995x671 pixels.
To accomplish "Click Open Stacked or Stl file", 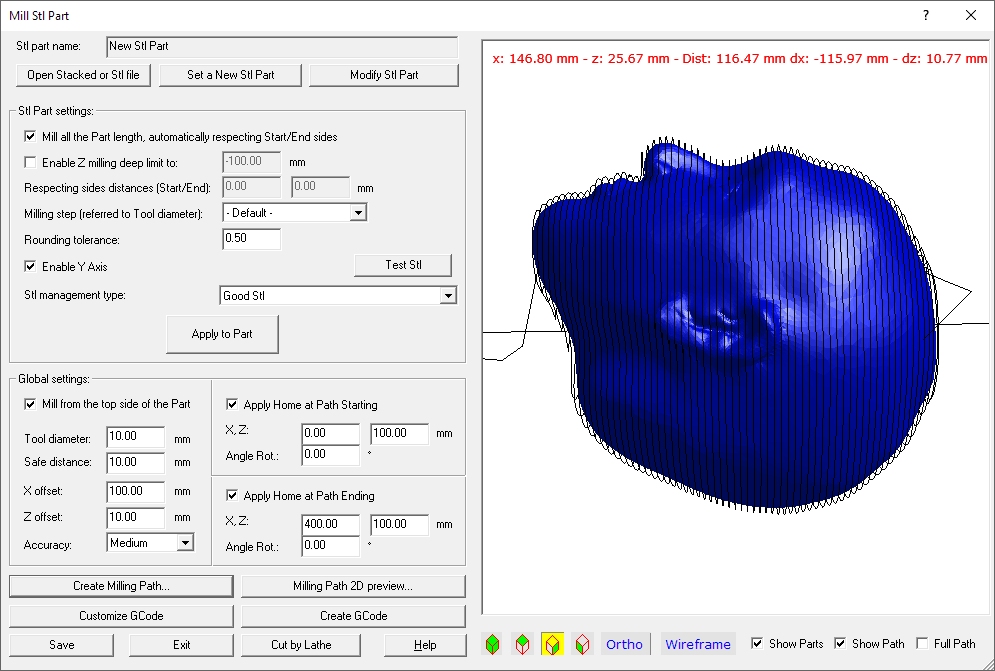I will click(83, 75).
